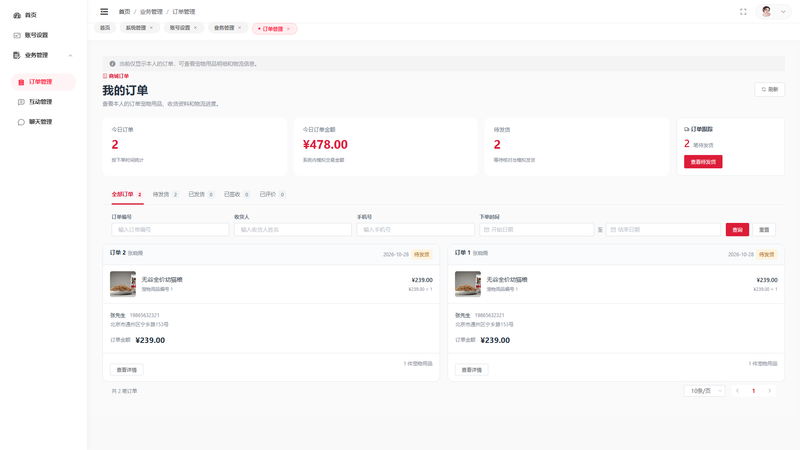Click product name 无谷全价幼猫粮 in 订单 2

coord(162,280)
